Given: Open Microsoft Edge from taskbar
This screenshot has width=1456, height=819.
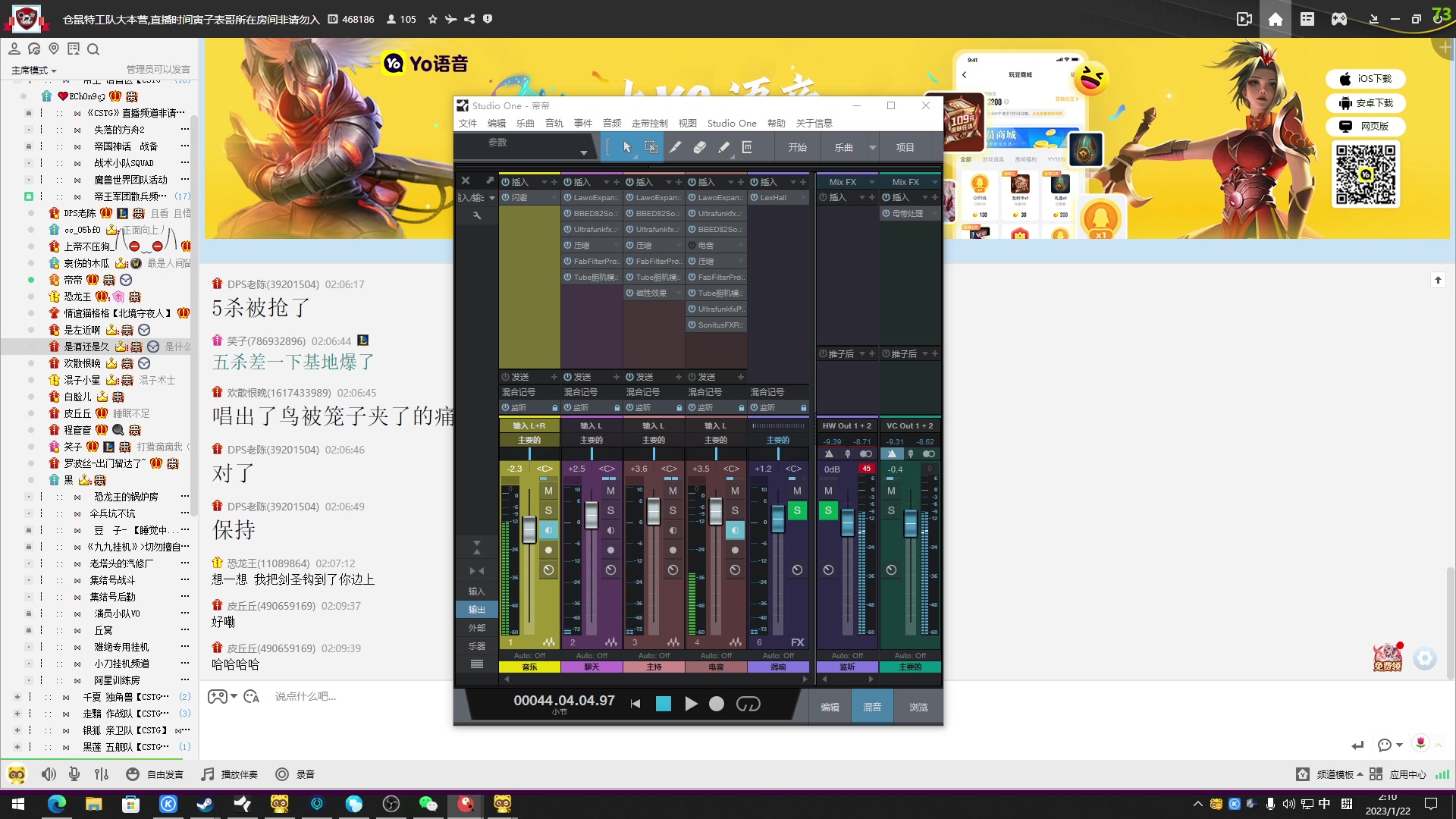Looking at the screenshot, I should (x=57, y=804).
